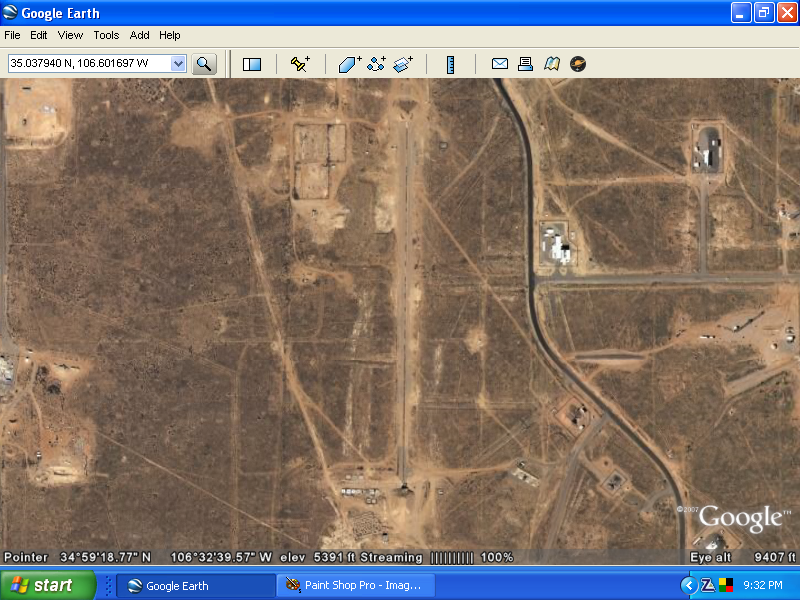Click the elevation 5391 ft readout

tap(317, 557)
